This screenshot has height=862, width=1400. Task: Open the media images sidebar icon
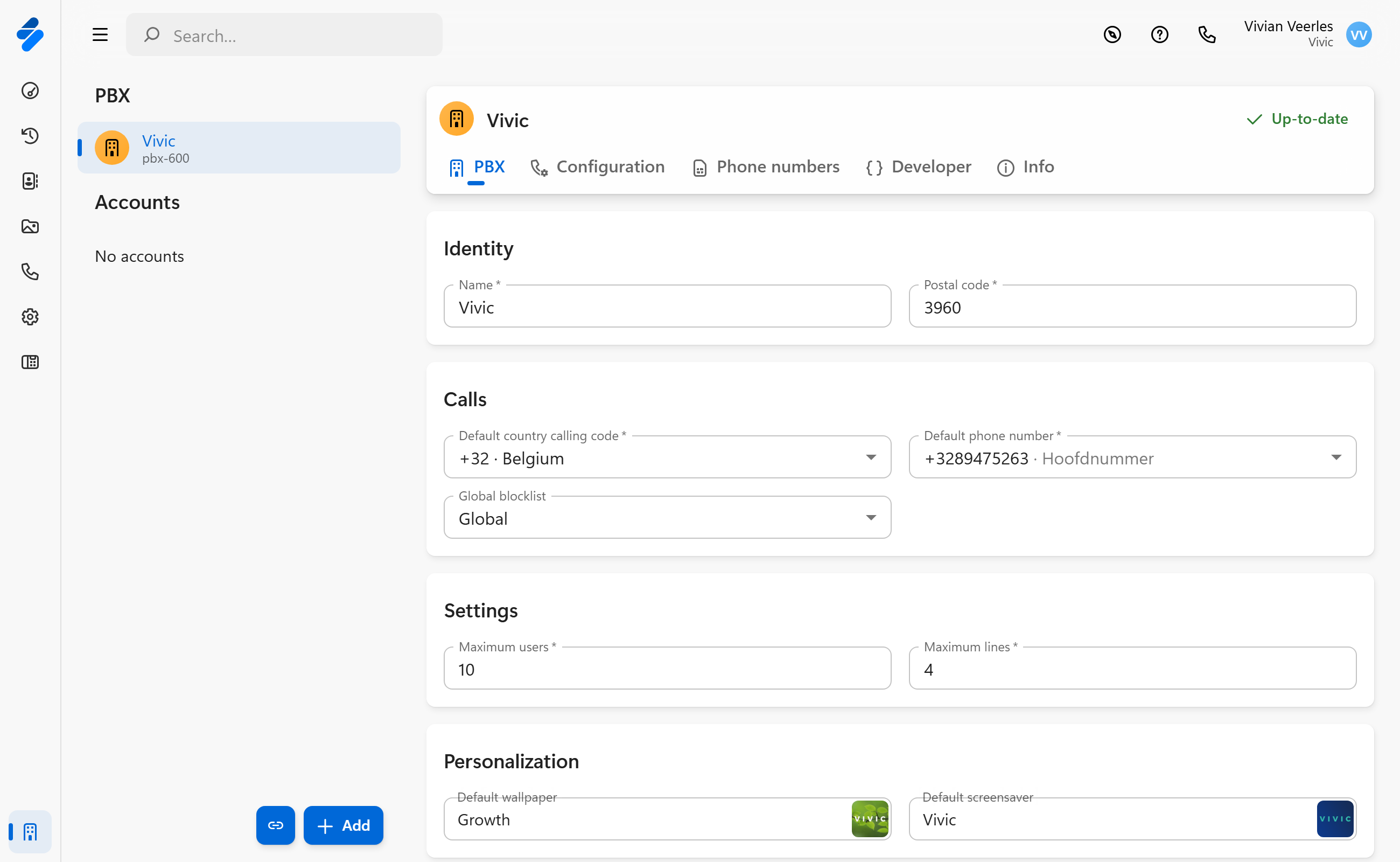(x=30, y=226)
